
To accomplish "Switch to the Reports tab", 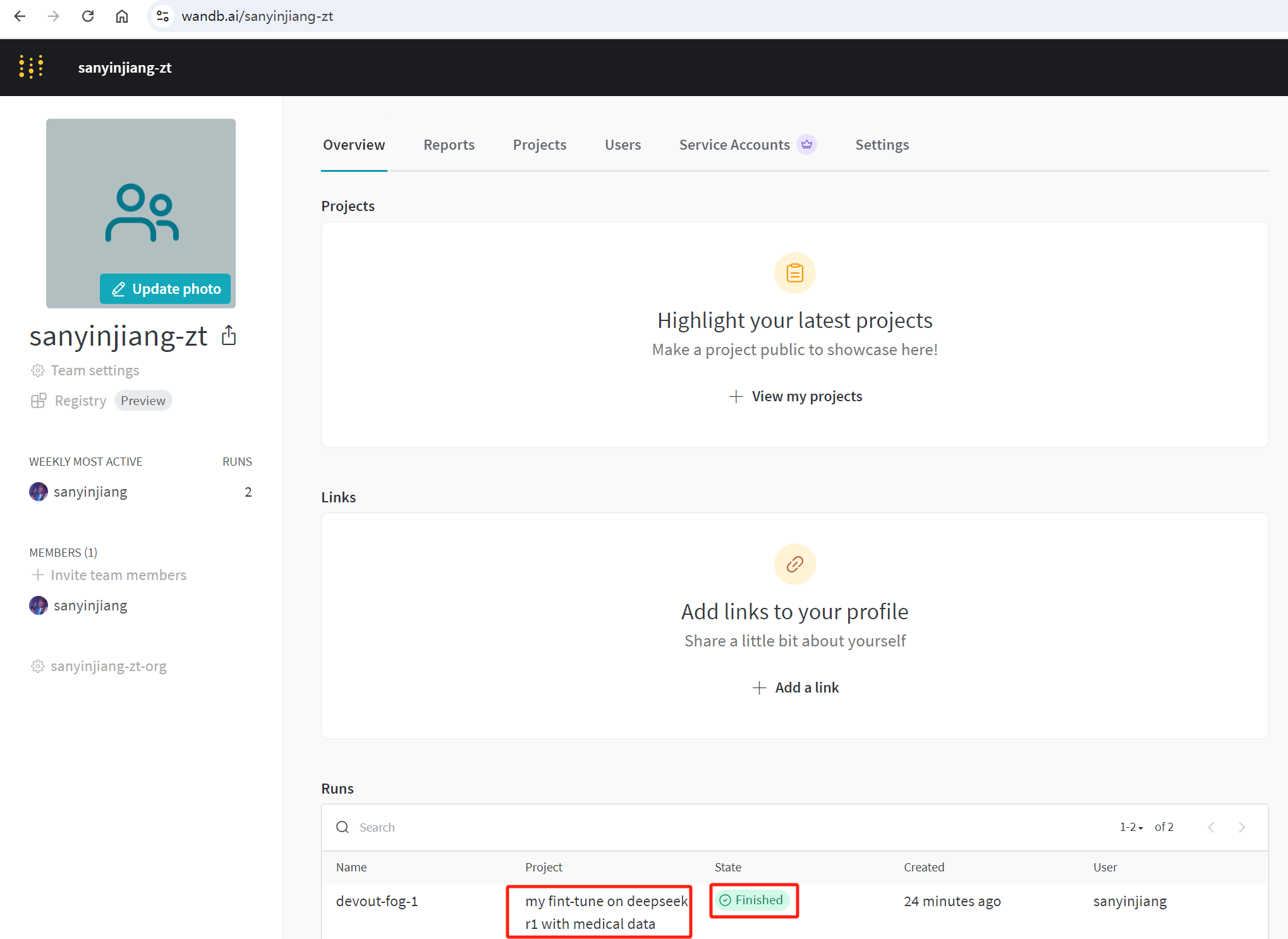I will pyautogui.click(x=449, y=145).
